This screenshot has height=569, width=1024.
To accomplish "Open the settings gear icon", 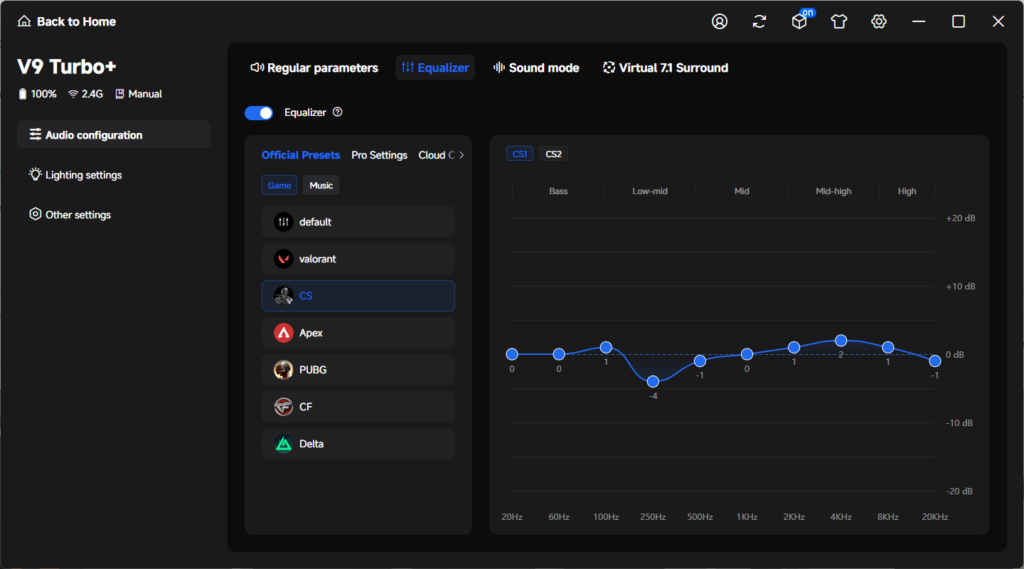I will coord(878,22).
